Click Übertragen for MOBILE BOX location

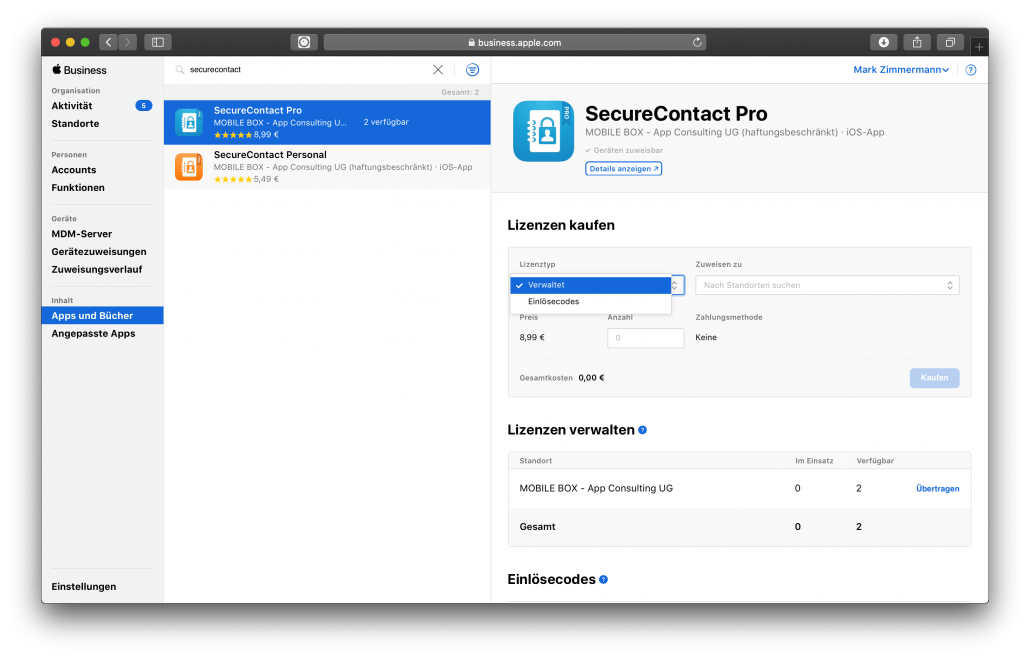click(x=937, y=489)
